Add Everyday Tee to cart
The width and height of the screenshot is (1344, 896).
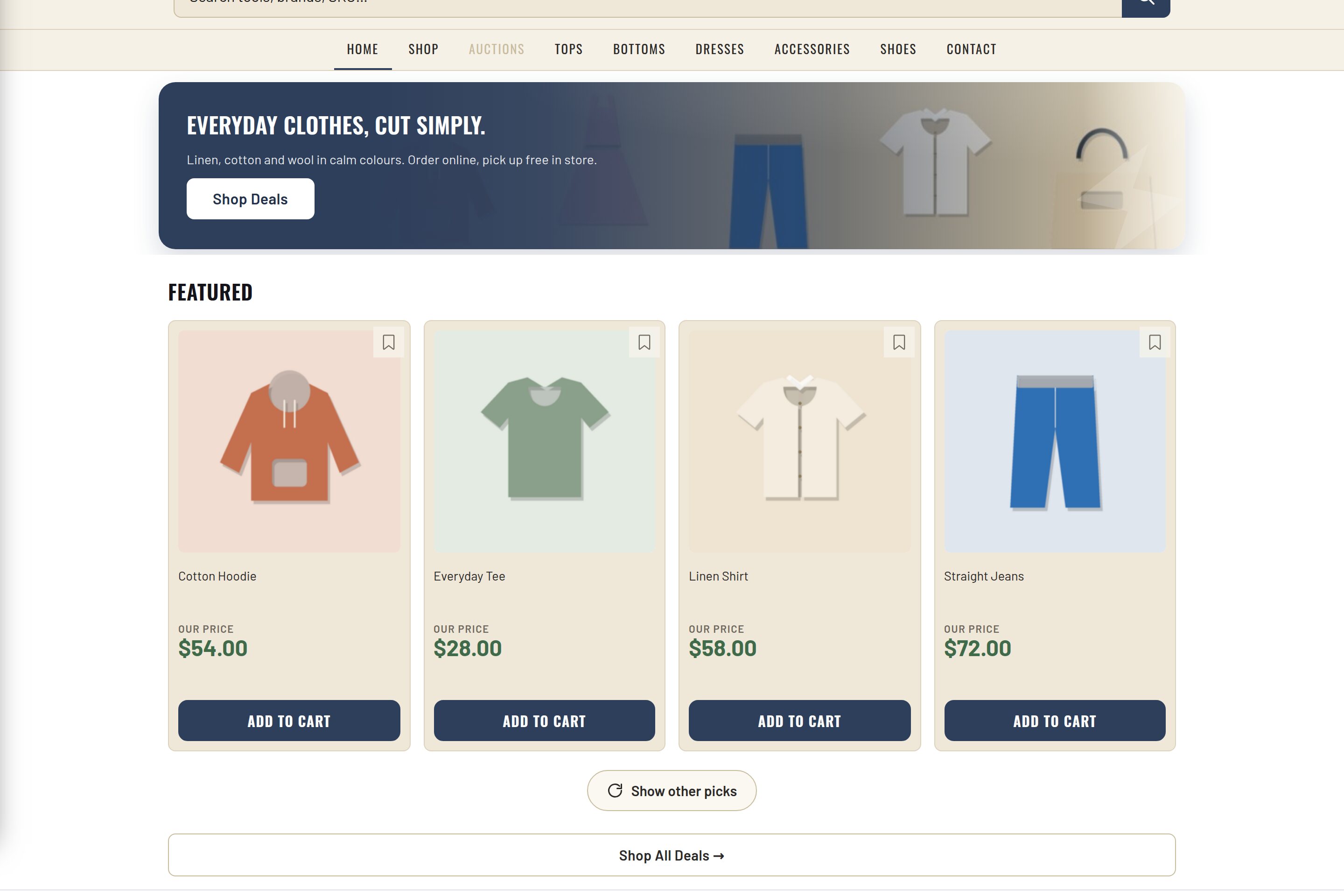click(x=544, y=721)
